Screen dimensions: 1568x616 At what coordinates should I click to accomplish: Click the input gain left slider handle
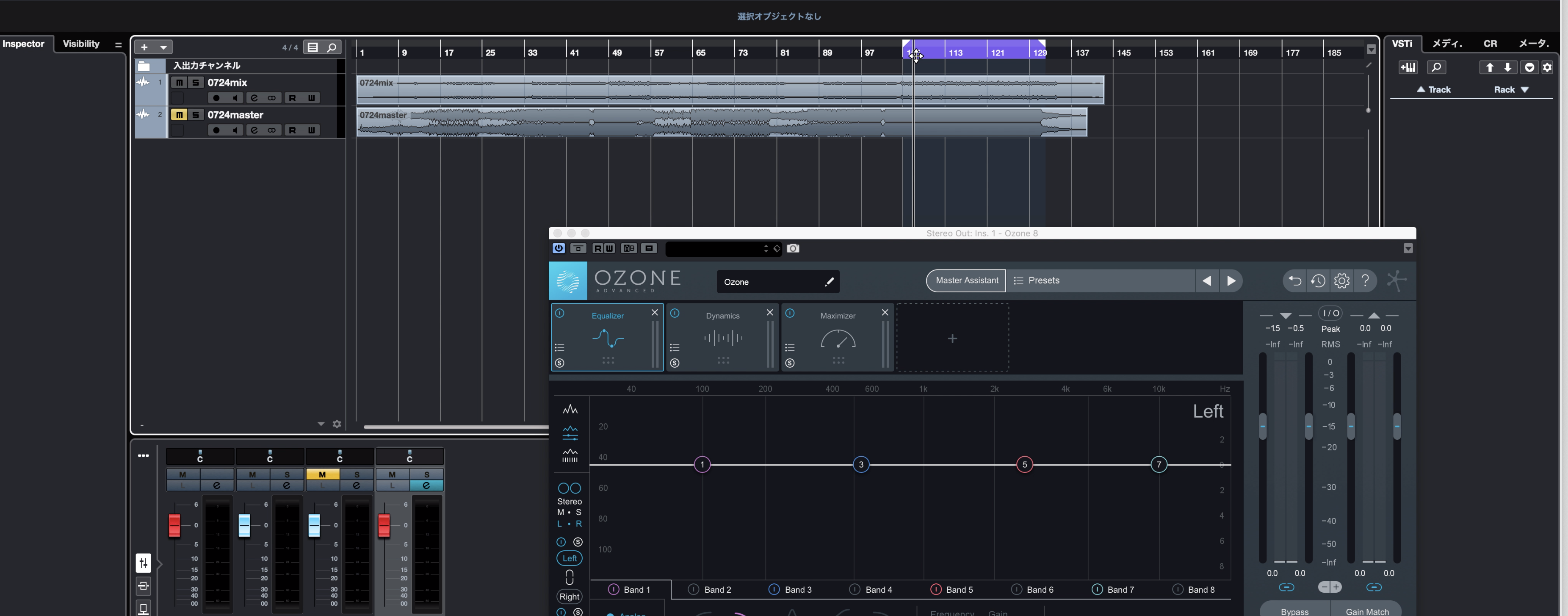(1262, 426)
